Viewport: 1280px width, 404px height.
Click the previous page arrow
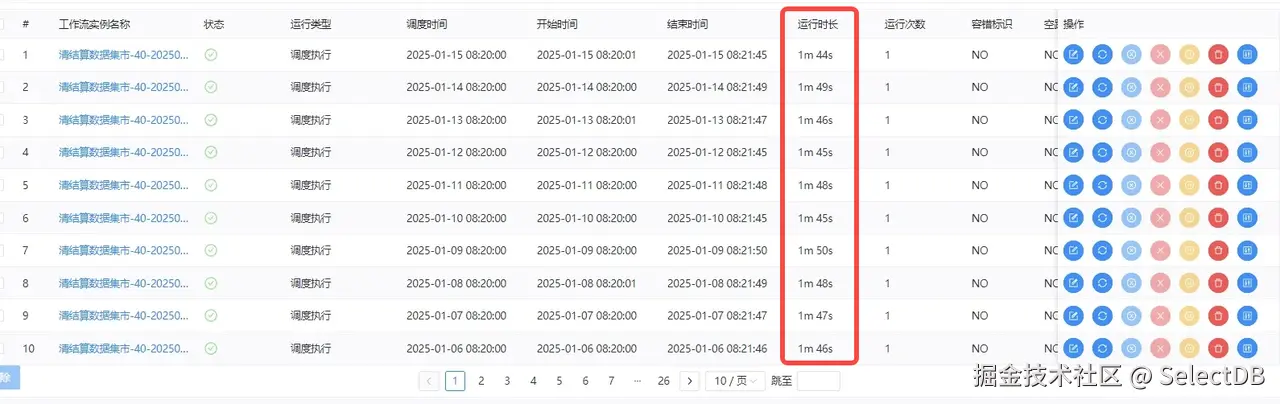[x=429, y=381]
